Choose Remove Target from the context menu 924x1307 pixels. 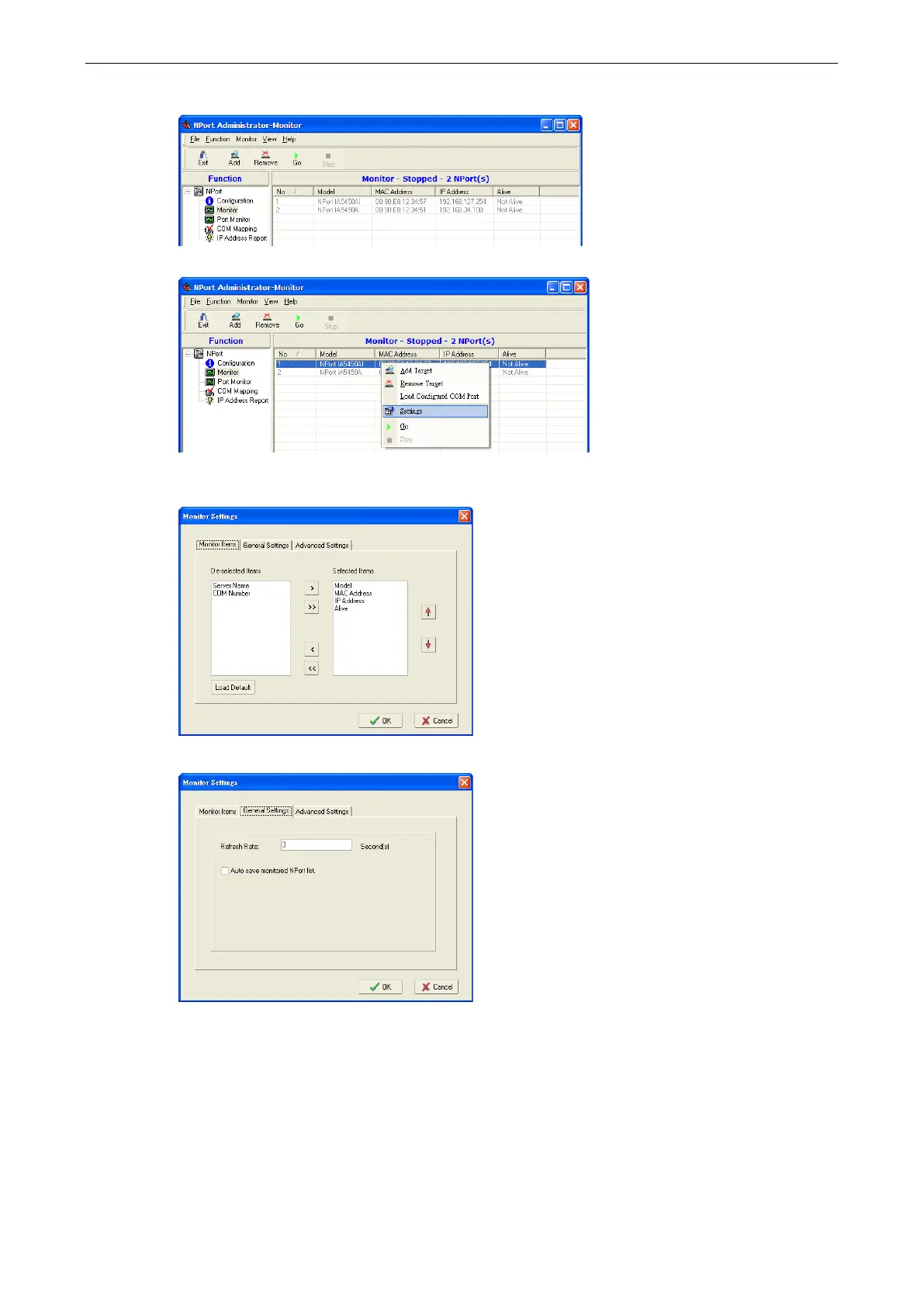click(x=436, y=383)
